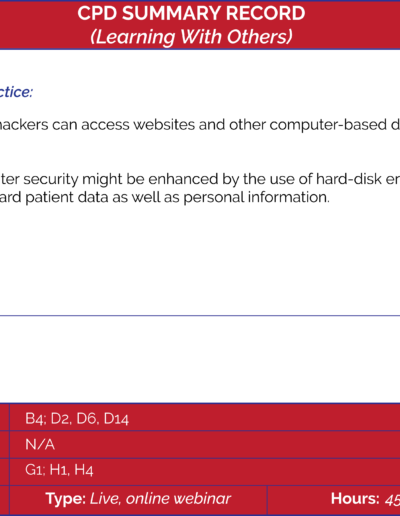Click the bold 'Type:' label
The image size is (400, 516).
66,499
